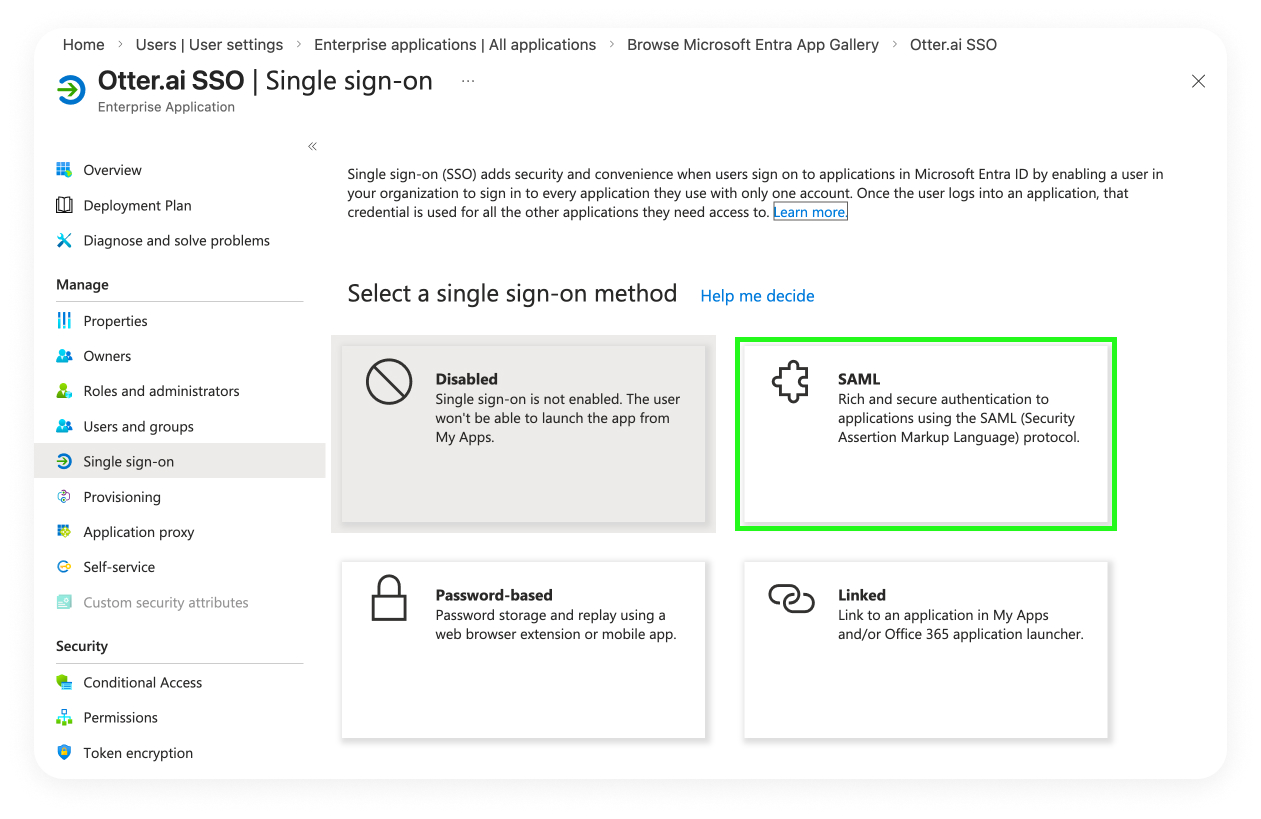Select the Password-based sign-on method card
Viewport: 1261px width, 819px height.
tap(523, 649)
